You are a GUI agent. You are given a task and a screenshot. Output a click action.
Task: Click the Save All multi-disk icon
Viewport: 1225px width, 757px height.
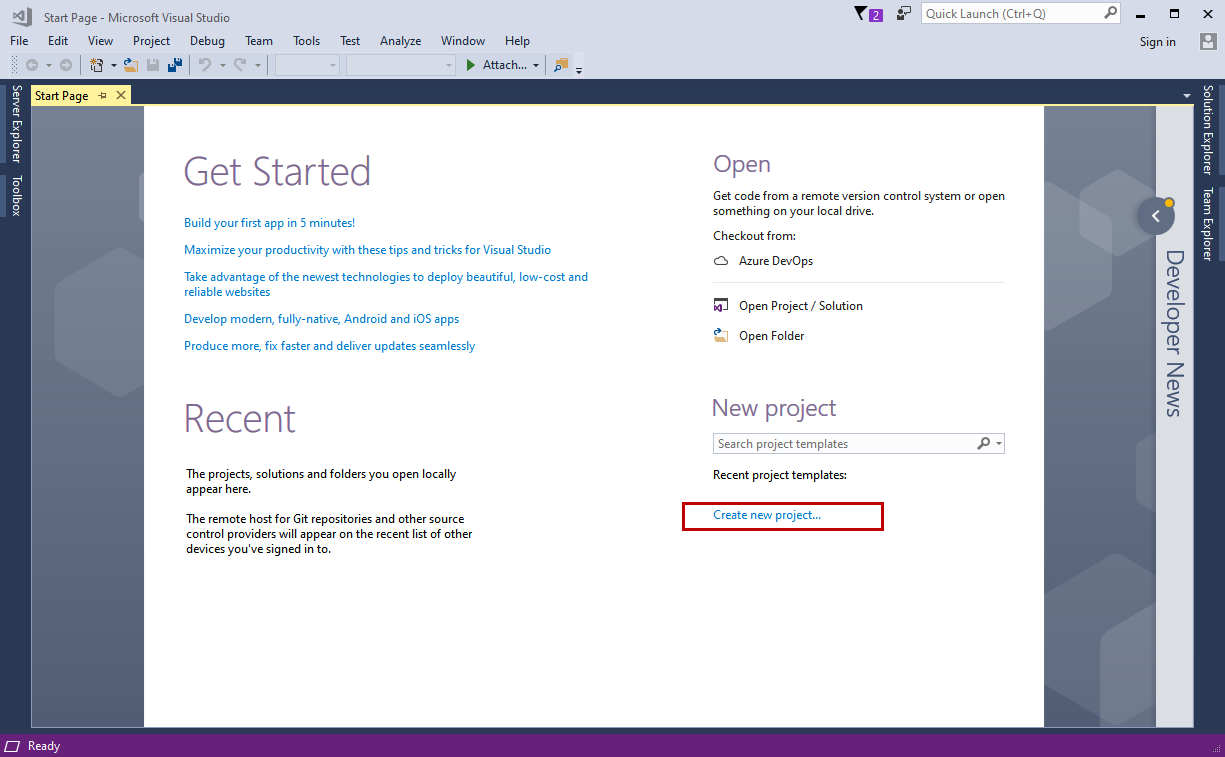point(175,65)
